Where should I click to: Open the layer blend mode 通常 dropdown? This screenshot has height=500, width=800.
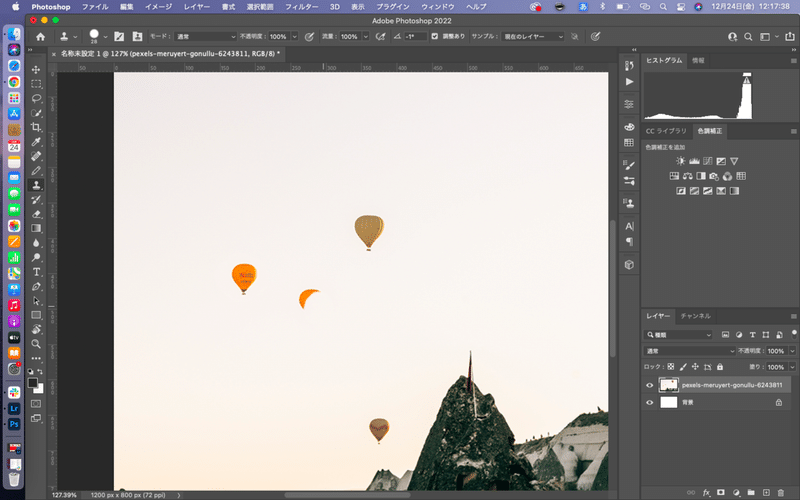point(689,351)
